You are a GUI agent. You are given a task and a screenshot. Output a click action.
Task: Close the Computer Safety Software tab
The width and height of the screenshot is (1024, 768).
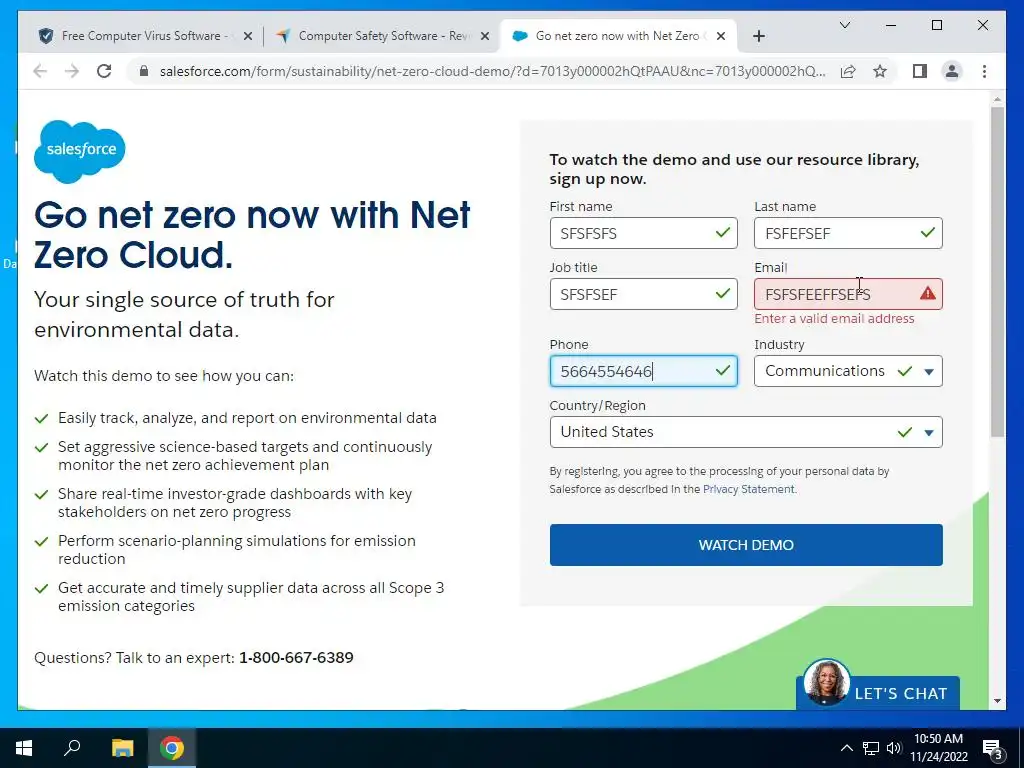pos(485,36)
